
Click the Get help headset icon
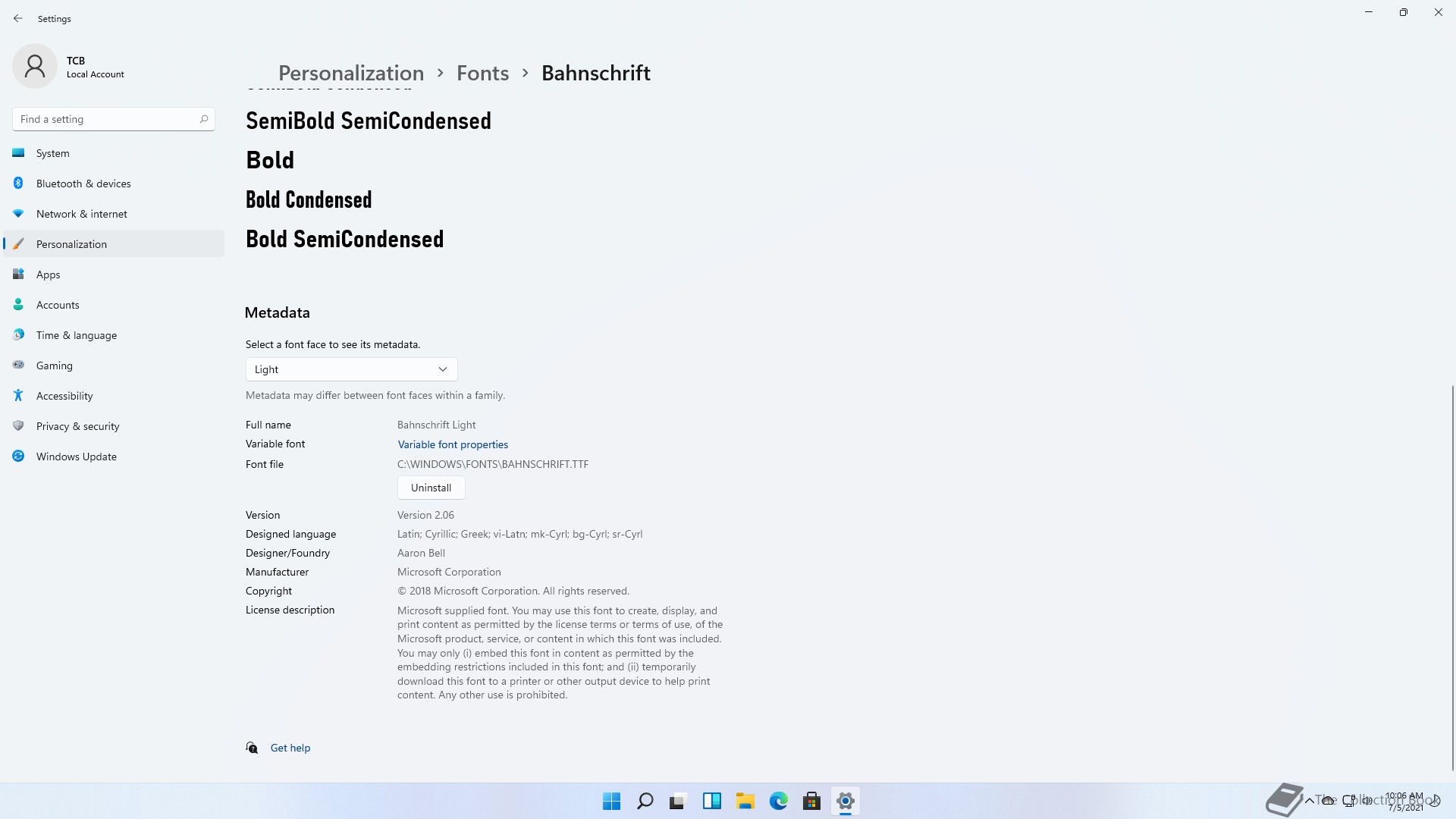pyautogui.click(x=252, y=748)
